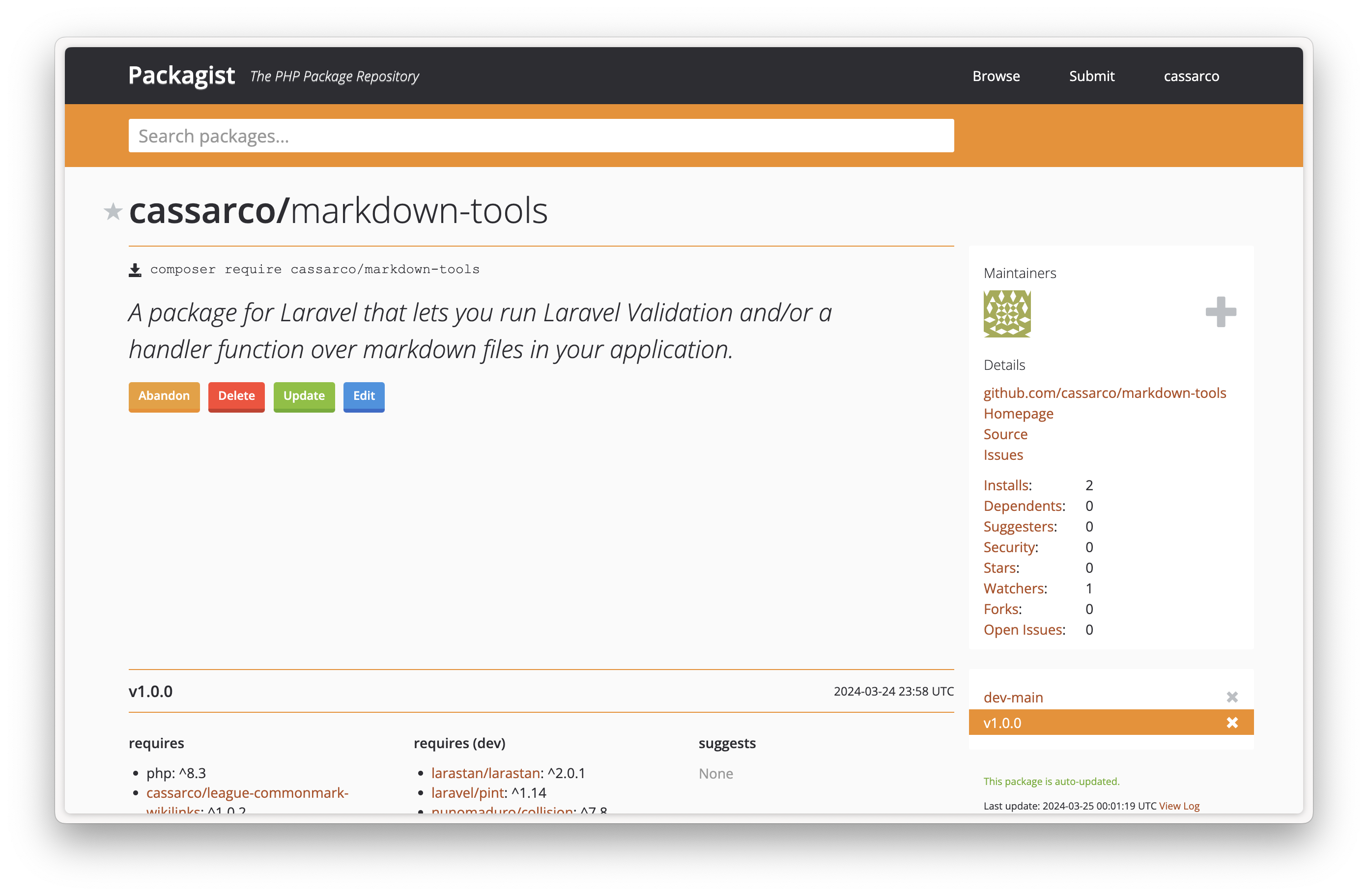The height and width of the screenshot is (896, 1368).
Task: Go to Packagist home via logo
Action: click(182, 75)
